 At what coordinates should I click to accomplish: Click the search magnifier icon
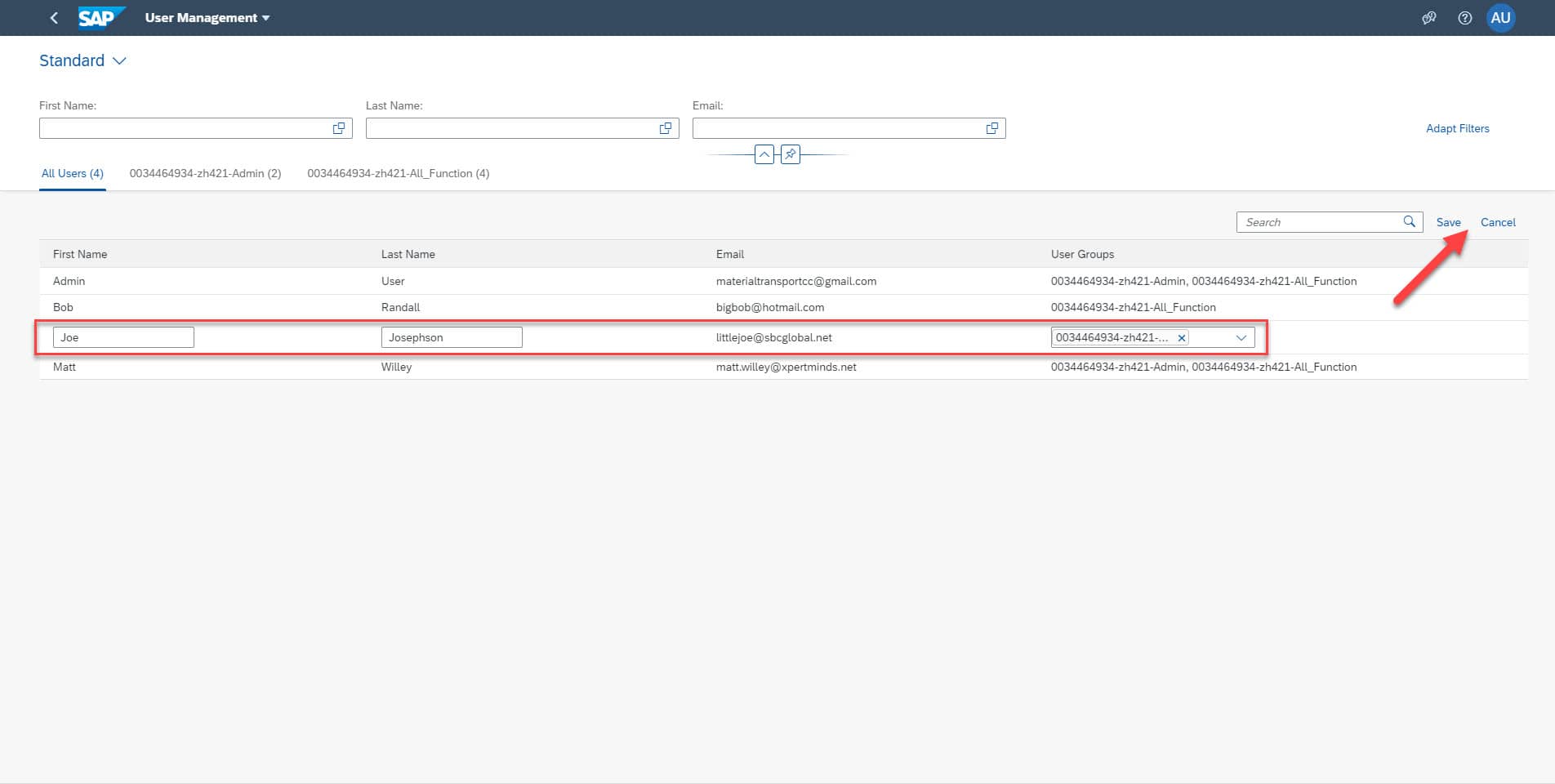[1409, 221]
